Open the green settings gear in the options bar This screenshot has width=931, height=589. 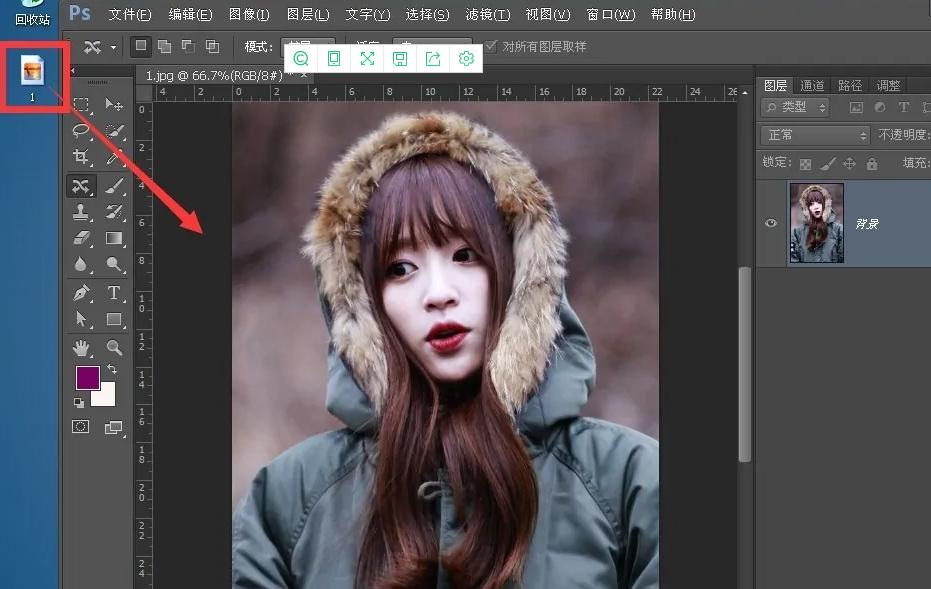(x=466, y=59)
